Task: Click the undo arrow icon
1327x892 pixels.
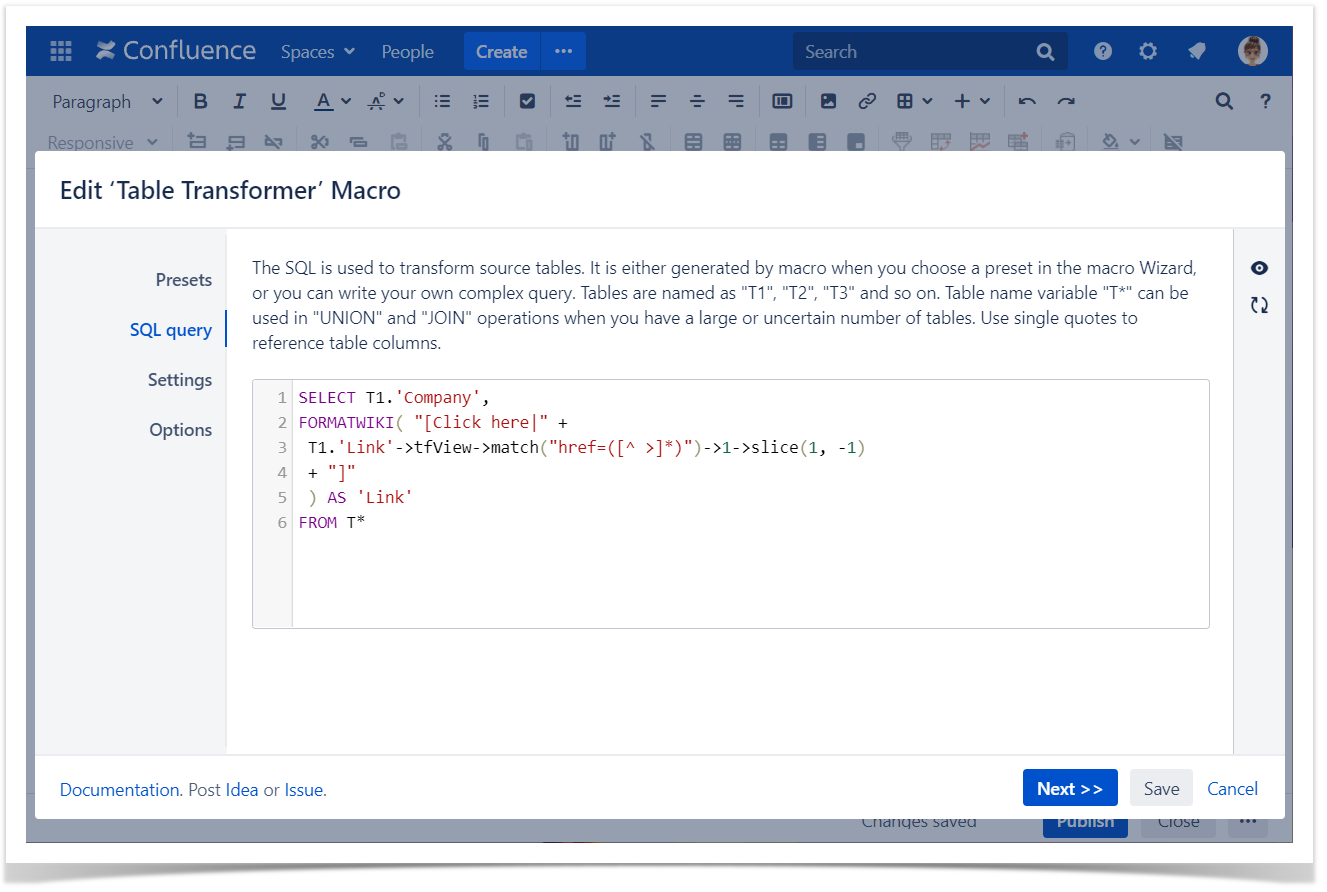Action: click(1027, 101)
